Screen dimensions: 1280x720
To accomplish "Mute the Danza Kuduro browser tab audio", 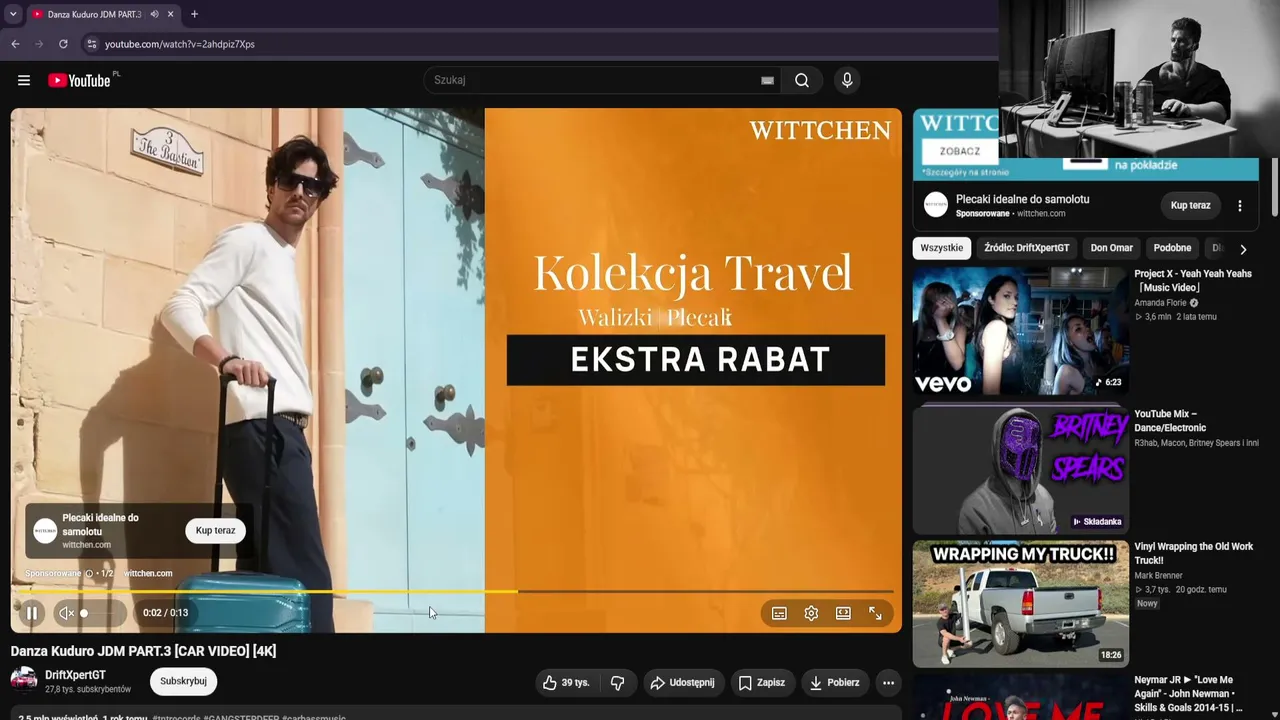I will point(154,14).
